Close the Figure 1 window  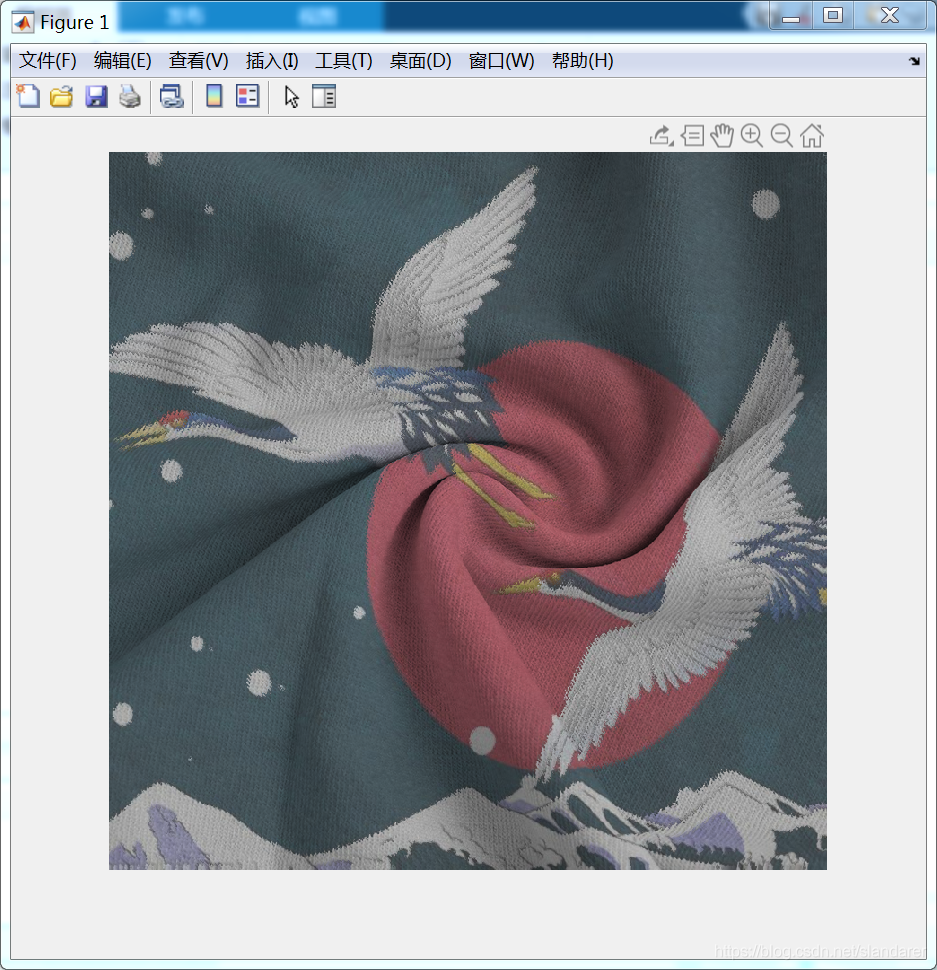click(889, 16)
